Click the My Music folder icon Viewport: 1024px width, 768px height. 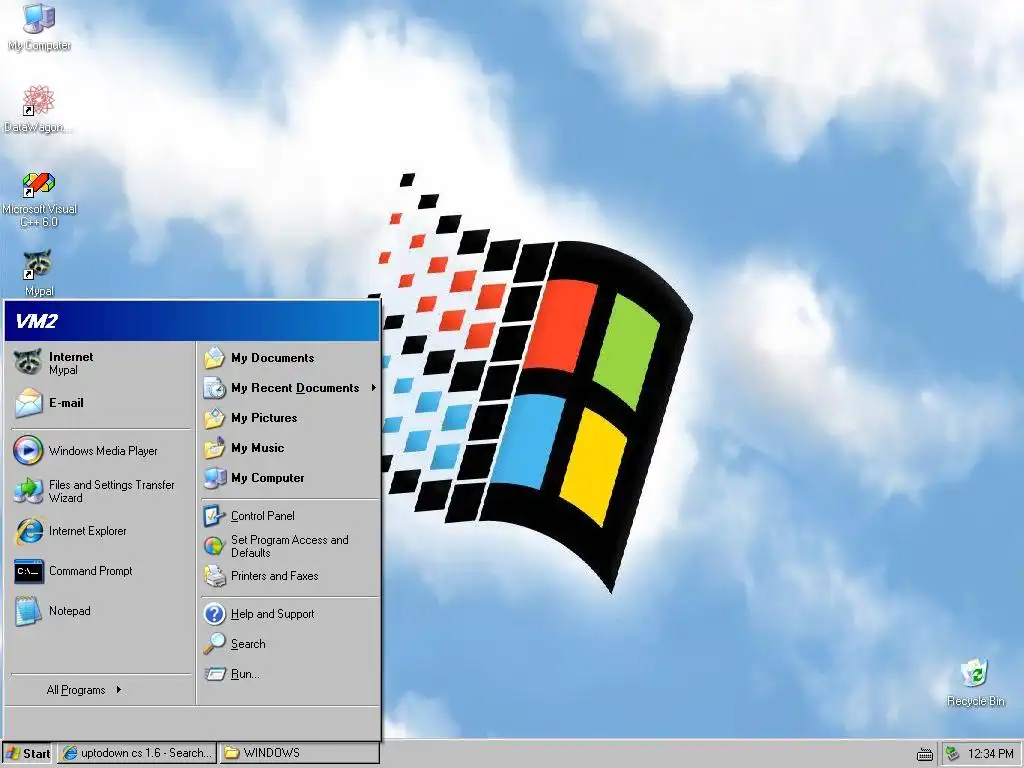pyautogui.click(x=214, y=448)
